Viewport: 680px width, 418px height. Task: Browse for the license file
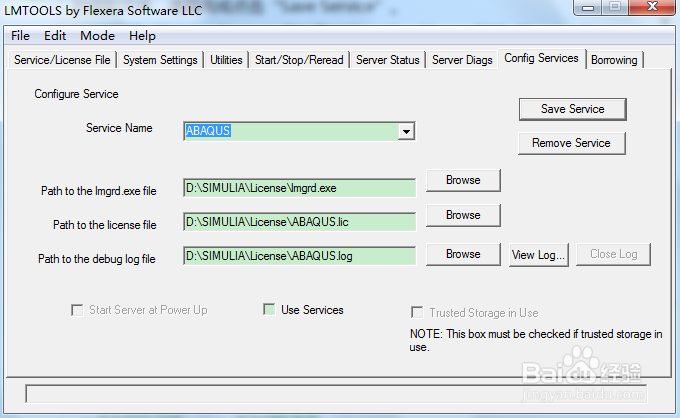[x=463, y=215]
